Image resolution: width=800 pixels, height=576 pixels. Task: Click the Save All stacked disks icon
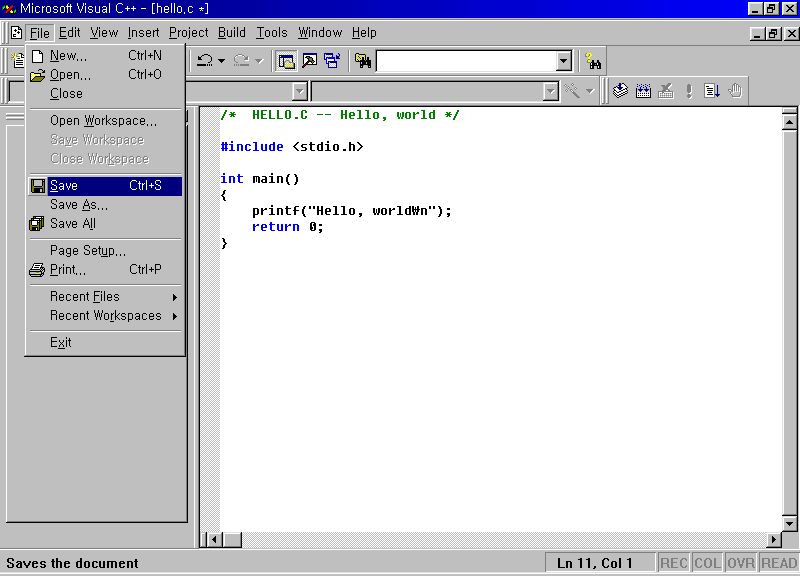[x=37, y=223]
